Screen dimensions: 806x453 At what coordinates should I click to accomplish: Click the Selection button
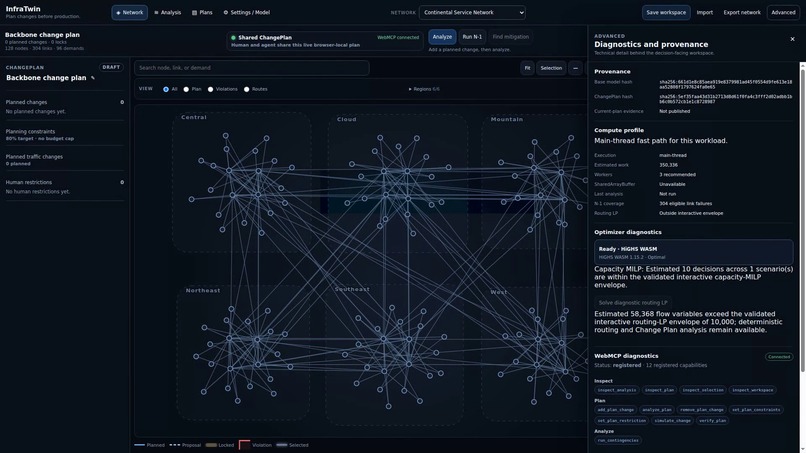click(x=551, y=68)
